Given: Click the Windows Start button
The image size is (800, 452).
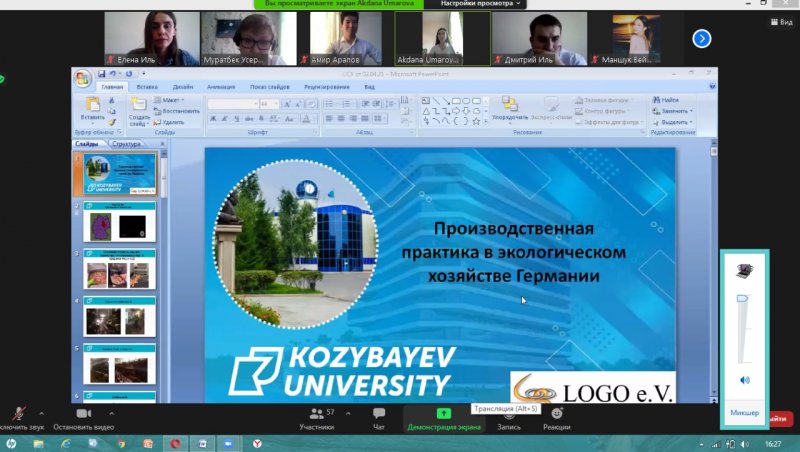Looking at the screenshot, I should (x=11, y=443).
